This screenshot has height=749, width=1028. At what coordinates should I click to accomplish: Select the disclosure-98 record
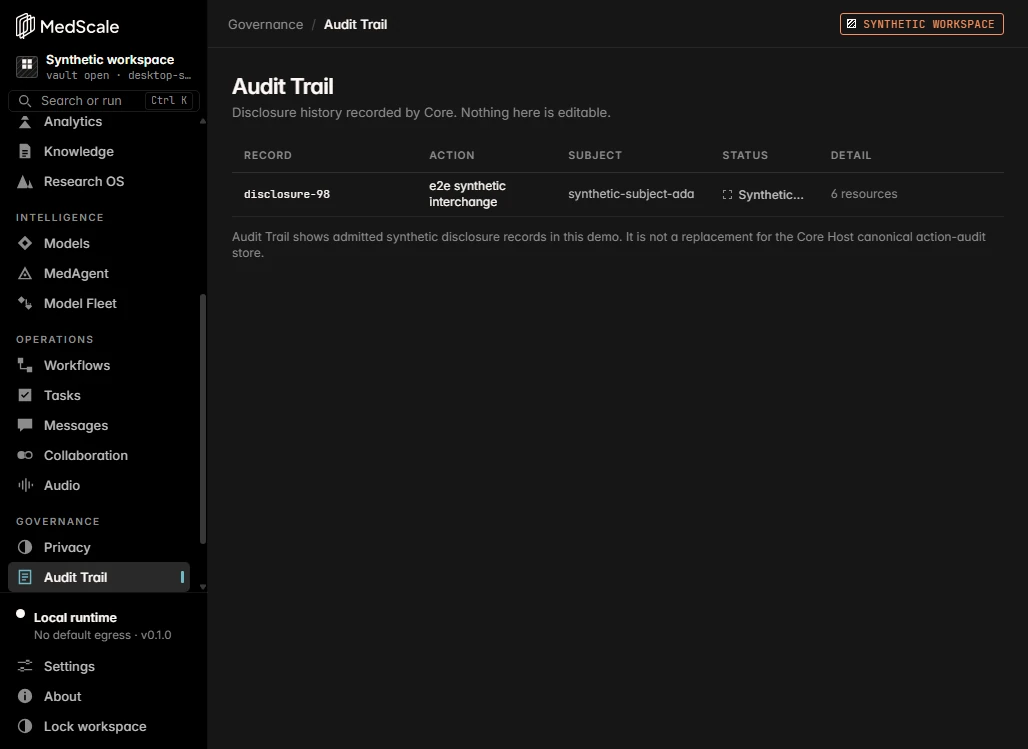click(287, 194)
